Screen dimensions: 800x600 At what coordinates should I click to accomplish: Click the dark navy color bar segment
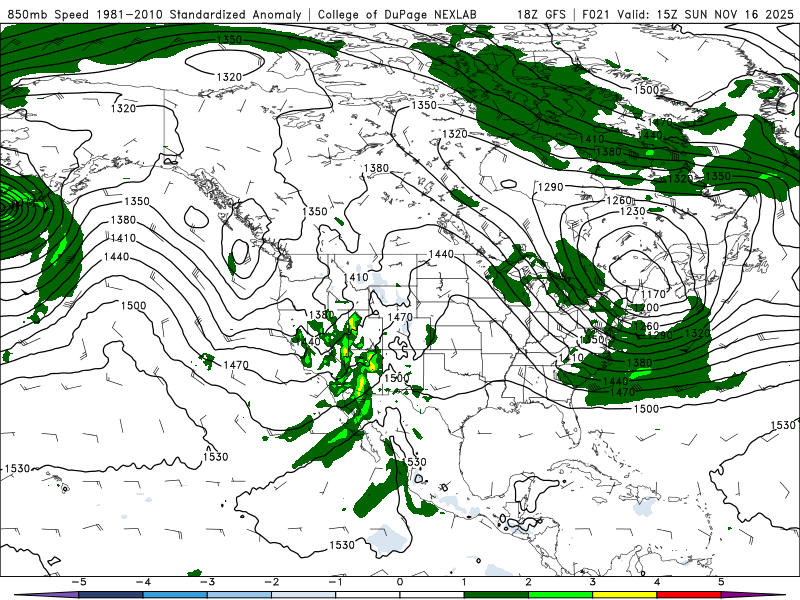click(x=111, y=595)
